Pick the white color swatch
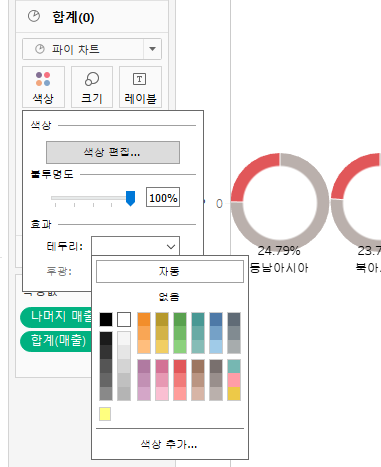 124,319
